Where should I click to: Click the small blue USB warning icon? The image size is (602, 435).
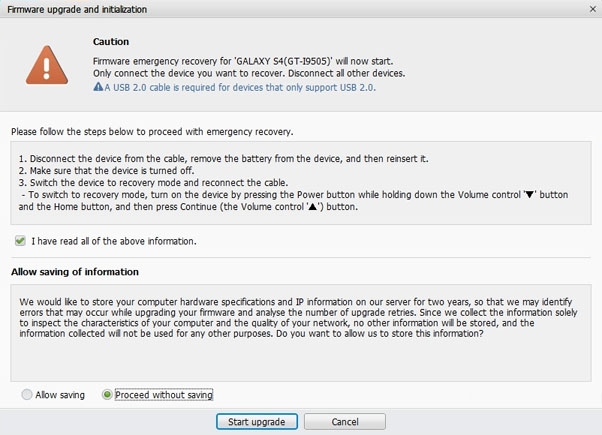(x=98, y=87)
